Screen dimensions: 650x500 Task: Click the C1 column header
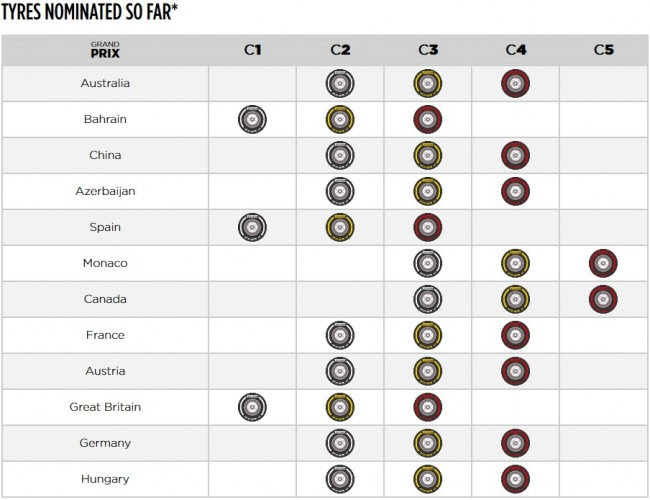coord(253,49)
